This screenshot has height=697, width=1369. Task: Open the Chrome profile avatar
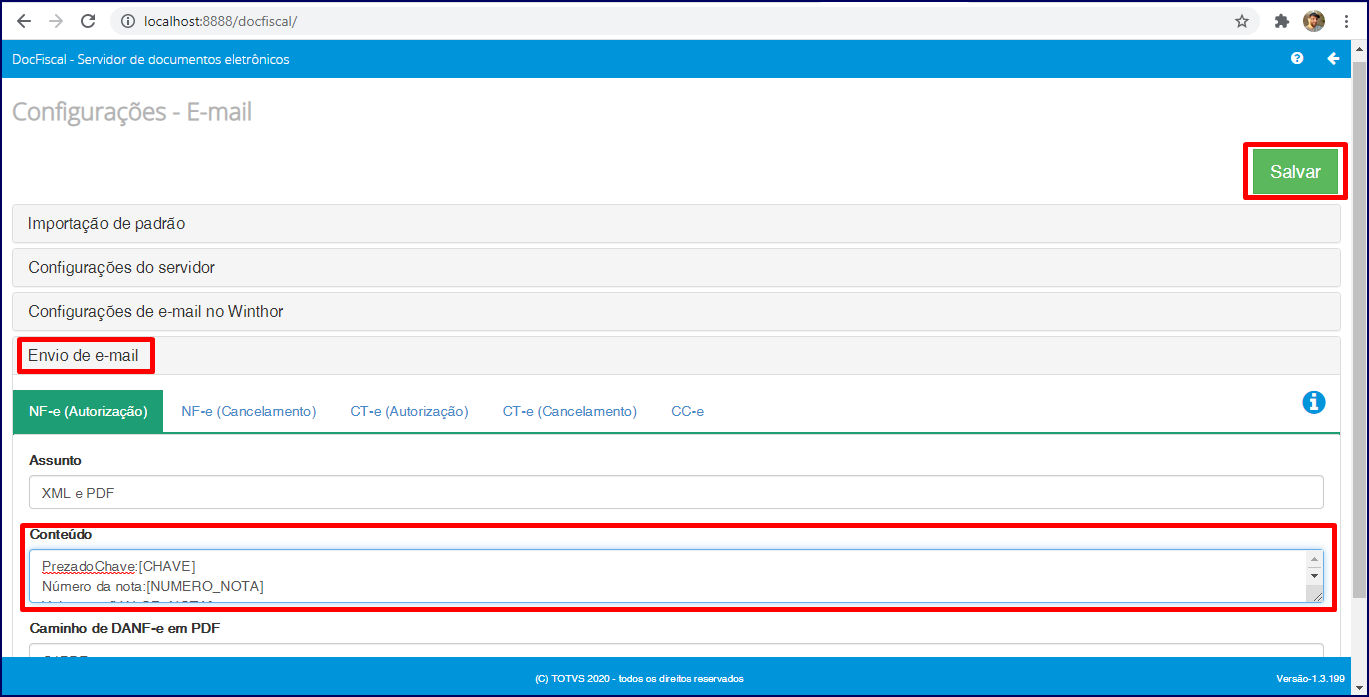coord(1314,21)
